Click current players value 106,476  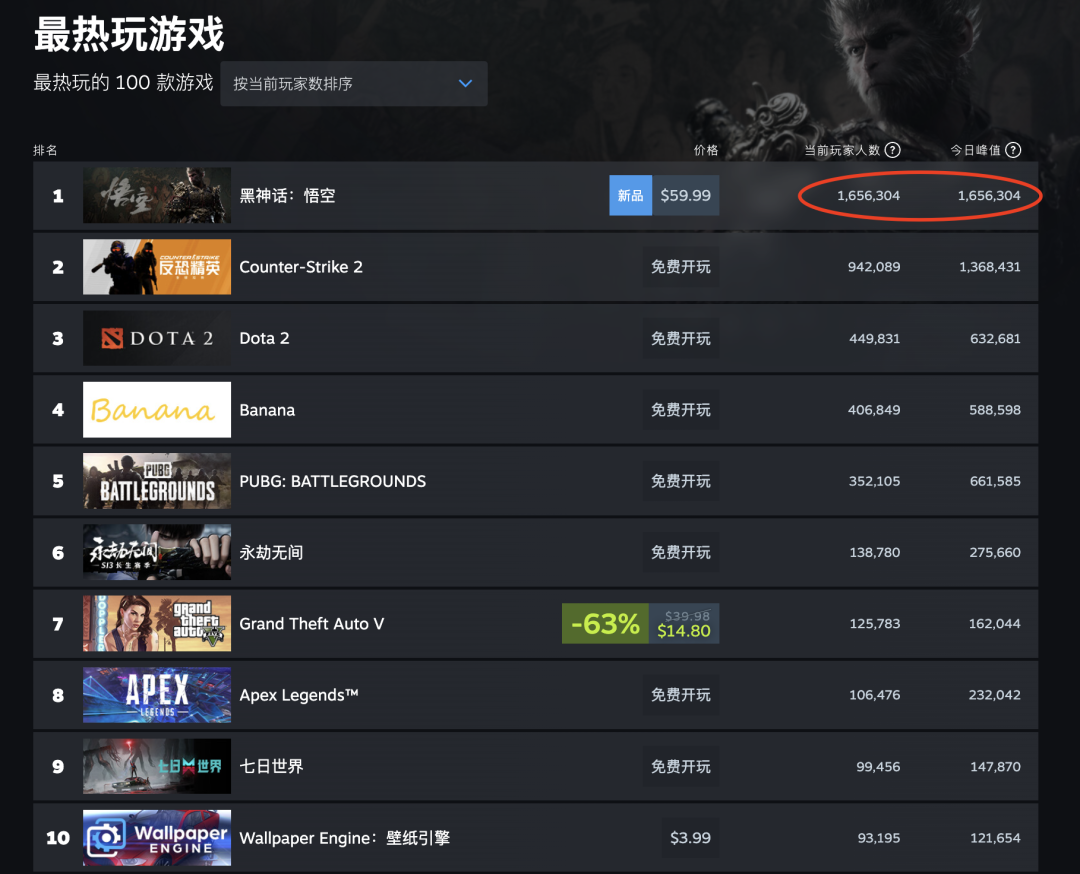click(875, 695)
